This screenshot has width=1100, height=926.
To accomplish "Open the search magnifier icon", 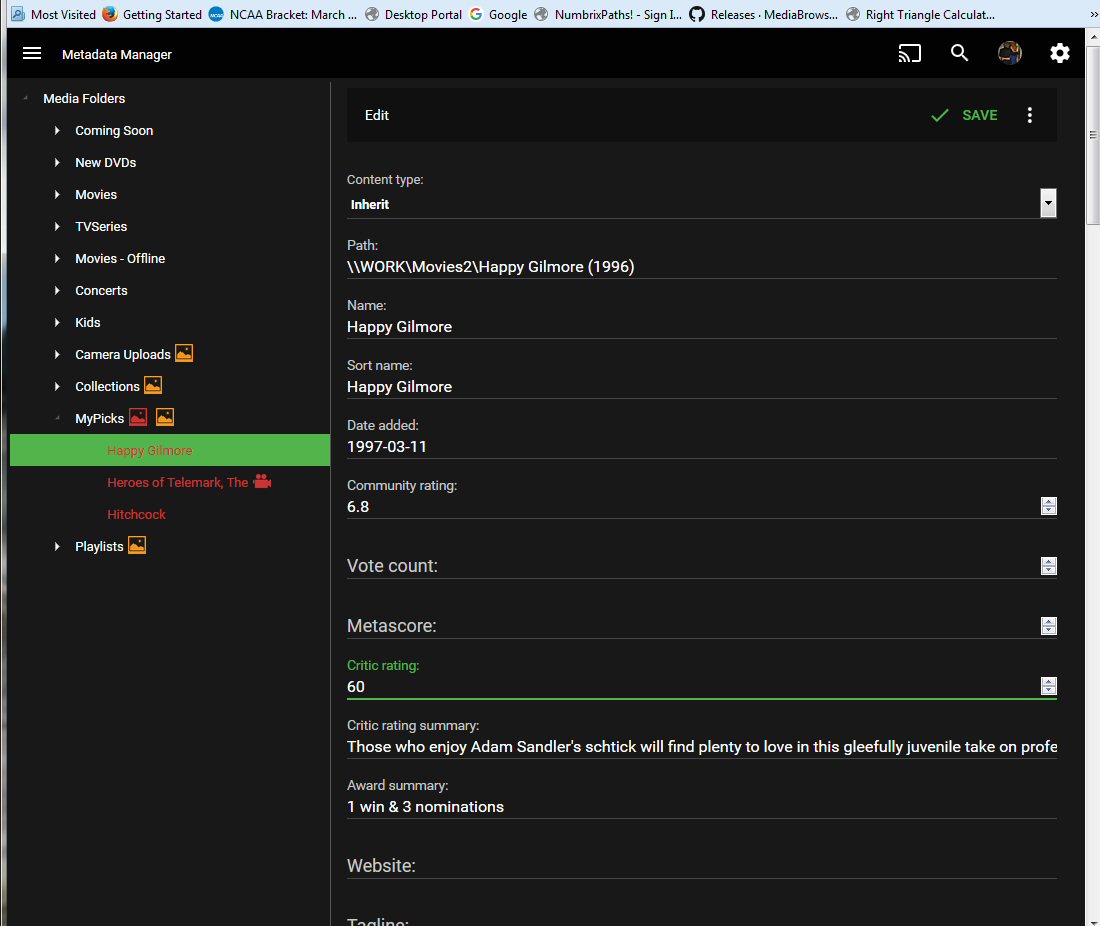I will [x=959, y=53].
